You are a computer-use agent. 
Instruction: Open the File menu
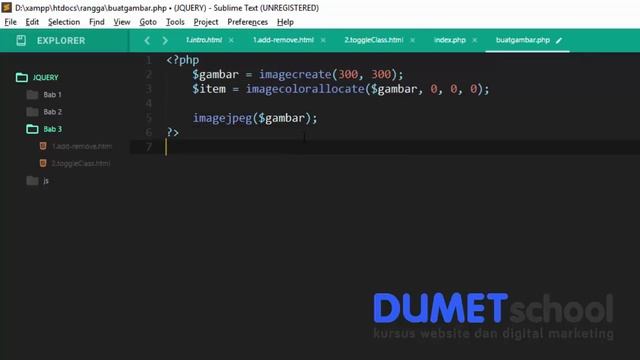pyautogui.click(x=11, y=22)
